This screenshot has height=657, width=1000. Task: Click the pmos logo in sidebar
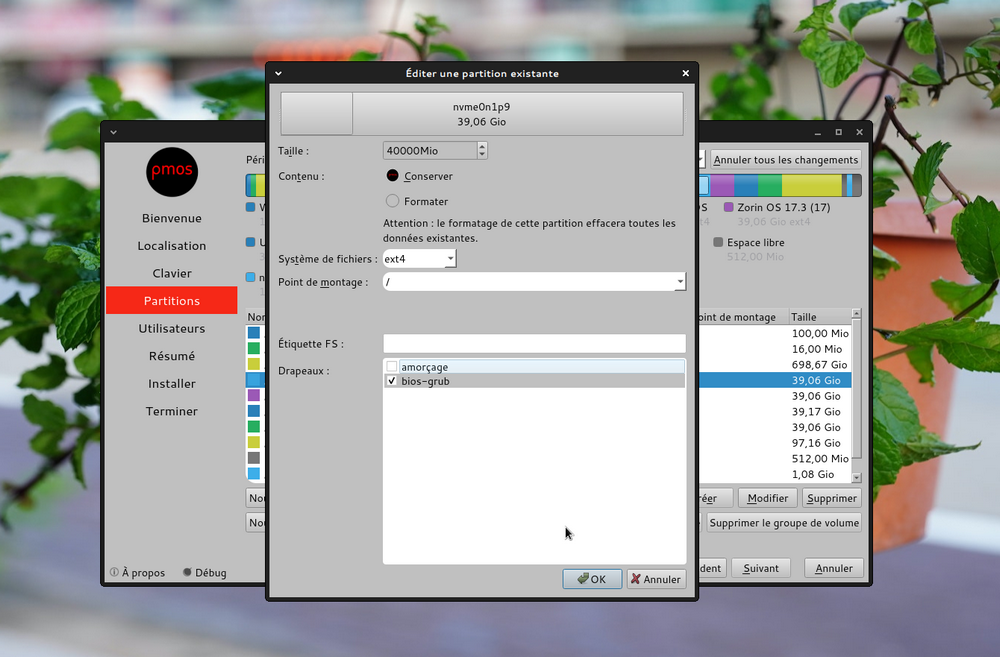tap(172, 172)
